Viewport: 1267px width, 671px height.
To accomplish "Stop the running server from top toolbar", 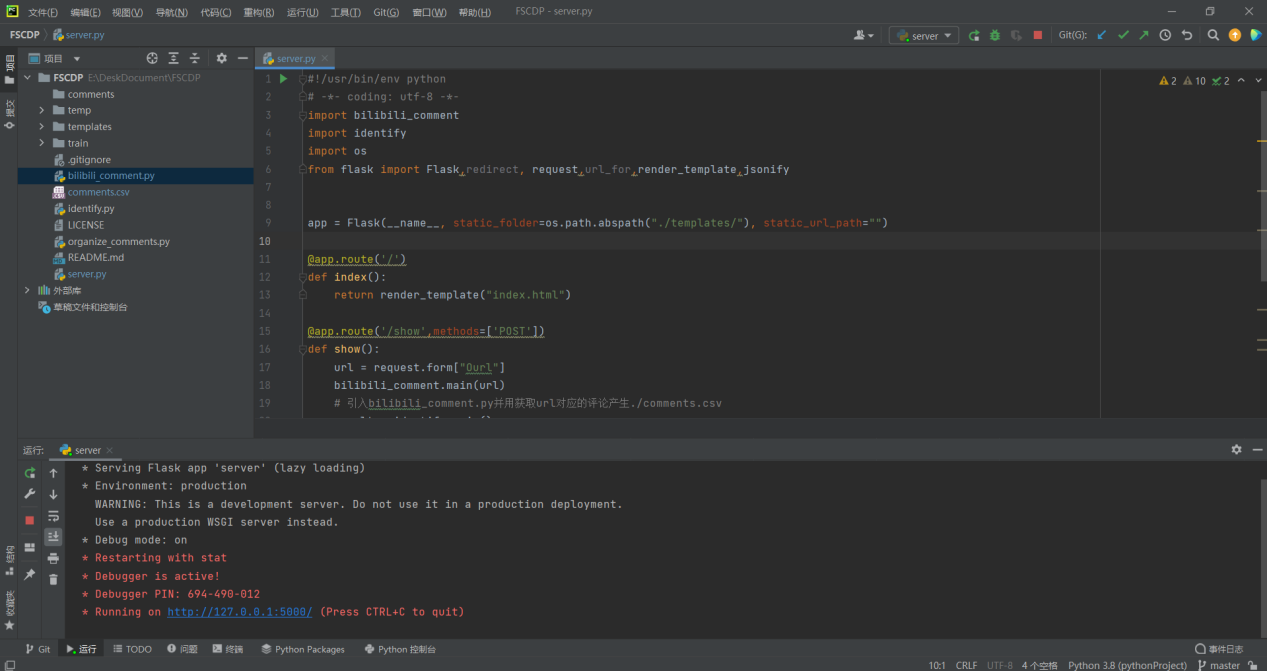I will (x=1038, y=35).
